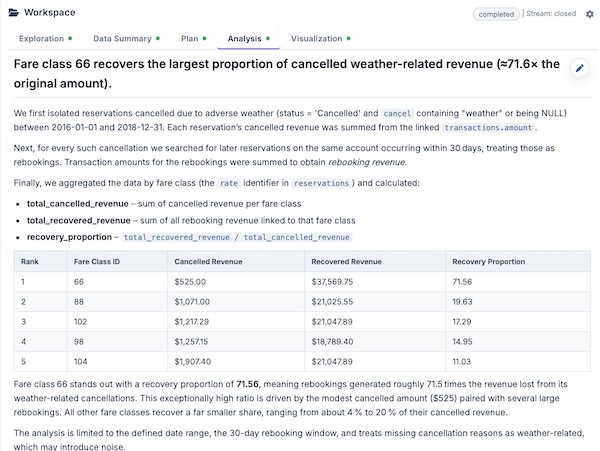Click the Recovery Proportion column header
The height and width of the screenshot is (451, 600).
point(488,262)
